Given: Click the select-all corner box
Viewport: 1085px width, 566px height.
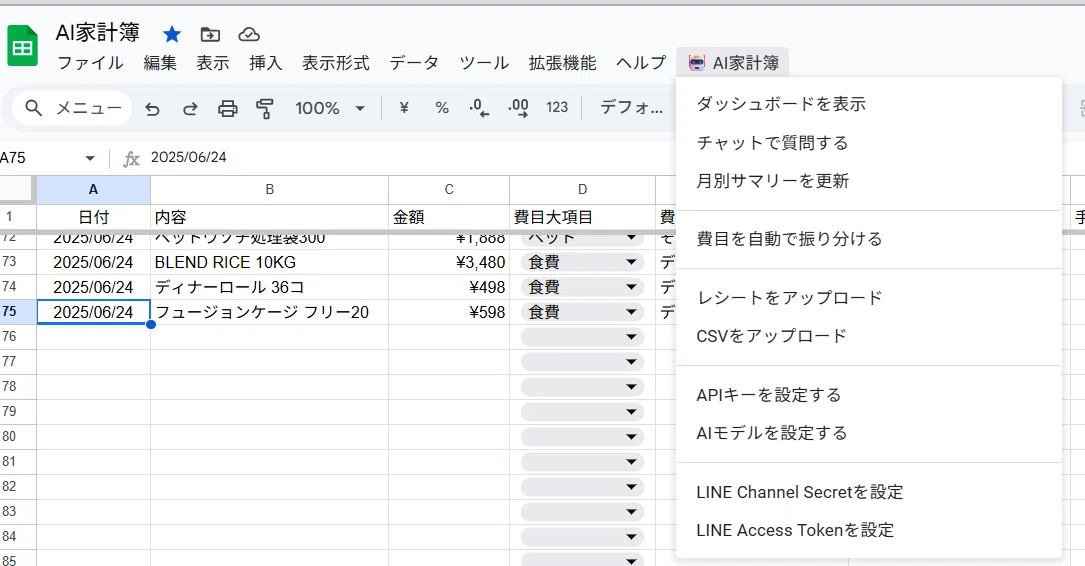Looking at the screenshot, I should click(17, 190).
